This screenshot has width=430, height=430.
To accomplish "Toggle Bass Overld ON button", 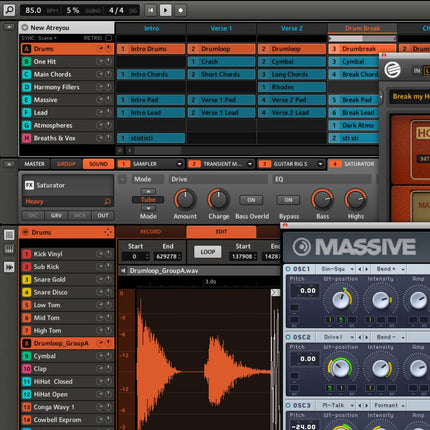I will click(x=251, y=200).
